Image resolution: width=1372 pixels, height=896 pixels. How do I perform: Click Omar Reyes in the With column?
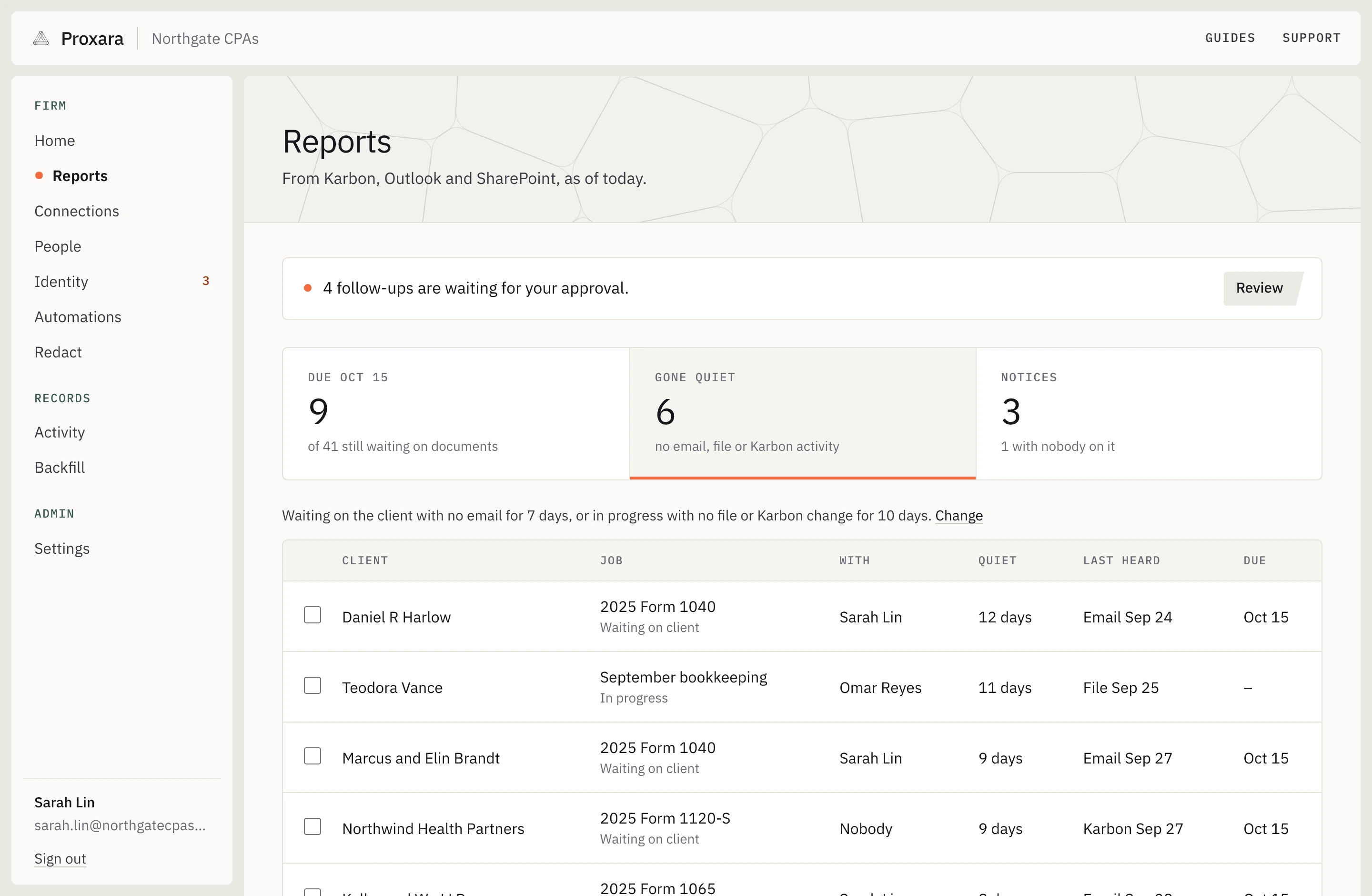pos(880,687)
